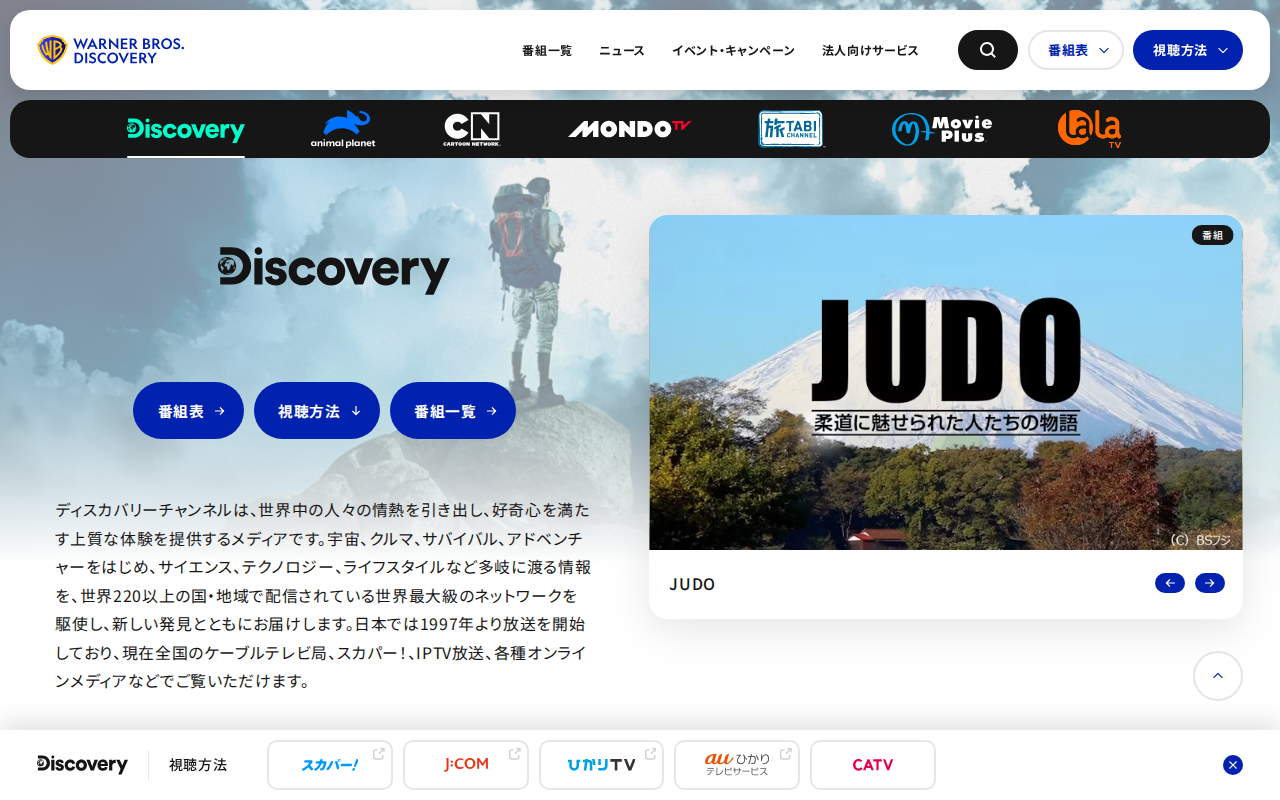Click the 番組 tag on the JUDO card

pyautogui.click(x=1212, y=235)
